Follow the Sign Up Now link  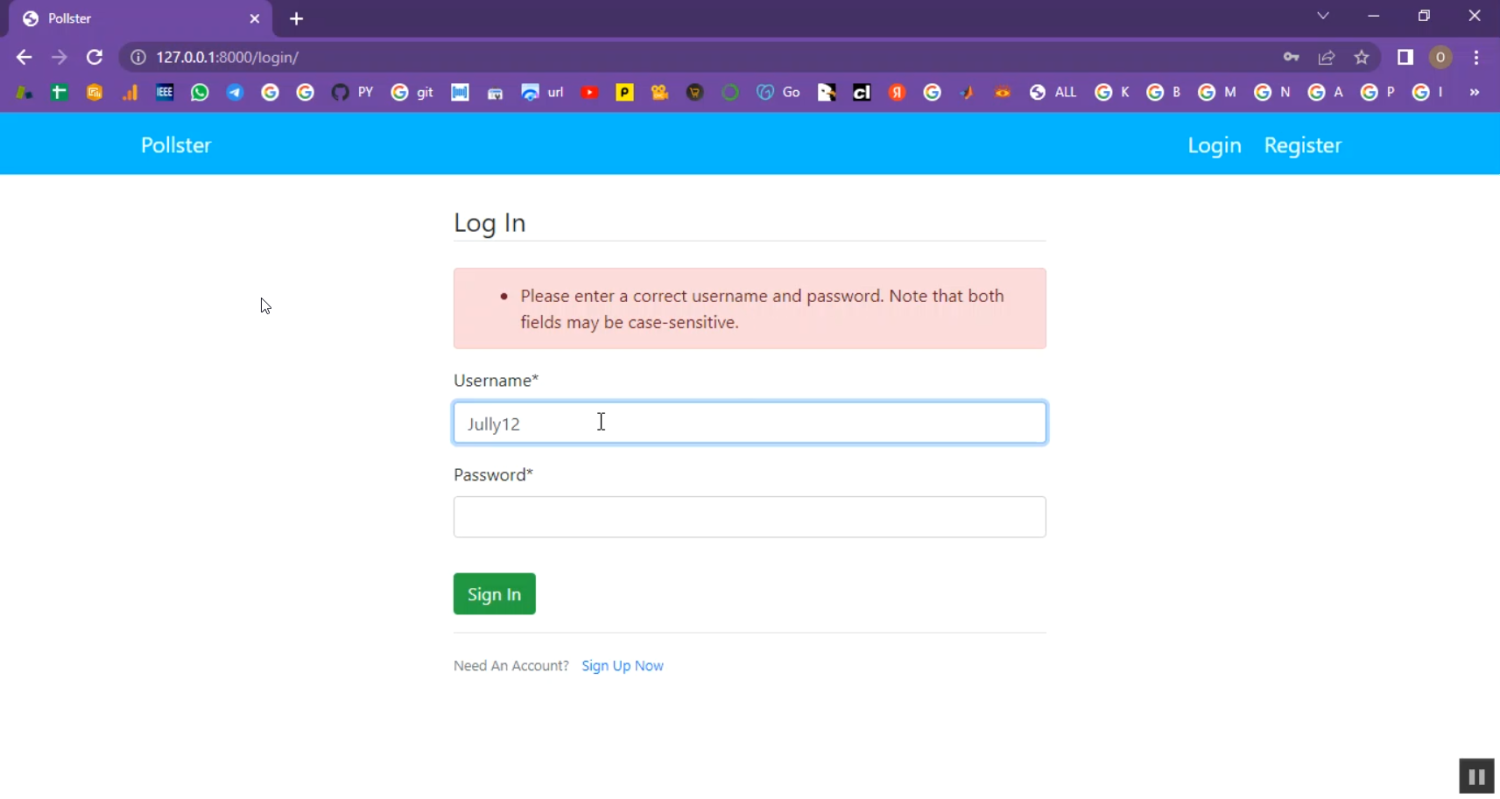pyautogui.click(x=622, y=666)
